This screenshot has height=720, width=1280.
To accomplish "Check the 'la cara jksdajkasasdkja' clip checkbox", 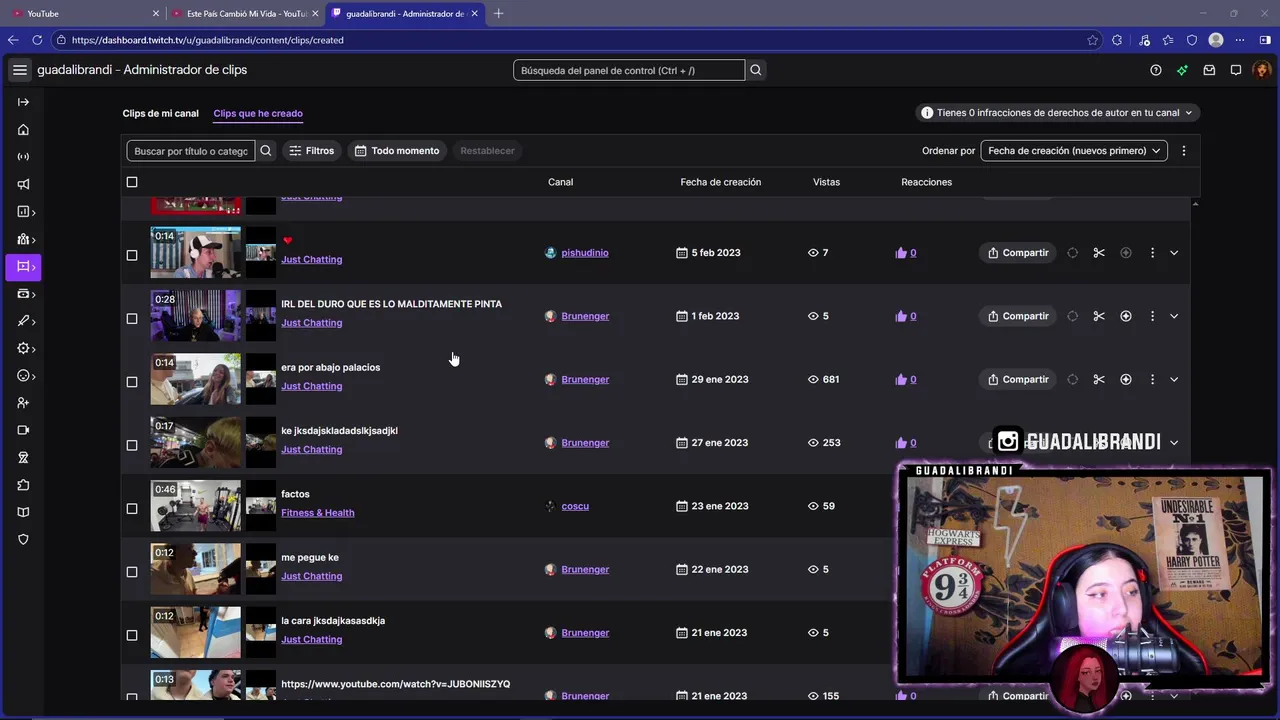I will click(132, 635).
